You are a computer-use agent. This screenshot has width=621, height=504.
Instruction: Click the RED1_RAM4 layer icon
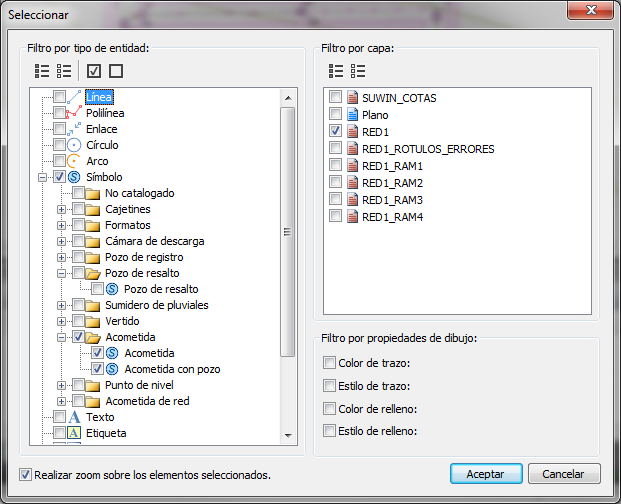pyautogui.click(x=352, y=217)
